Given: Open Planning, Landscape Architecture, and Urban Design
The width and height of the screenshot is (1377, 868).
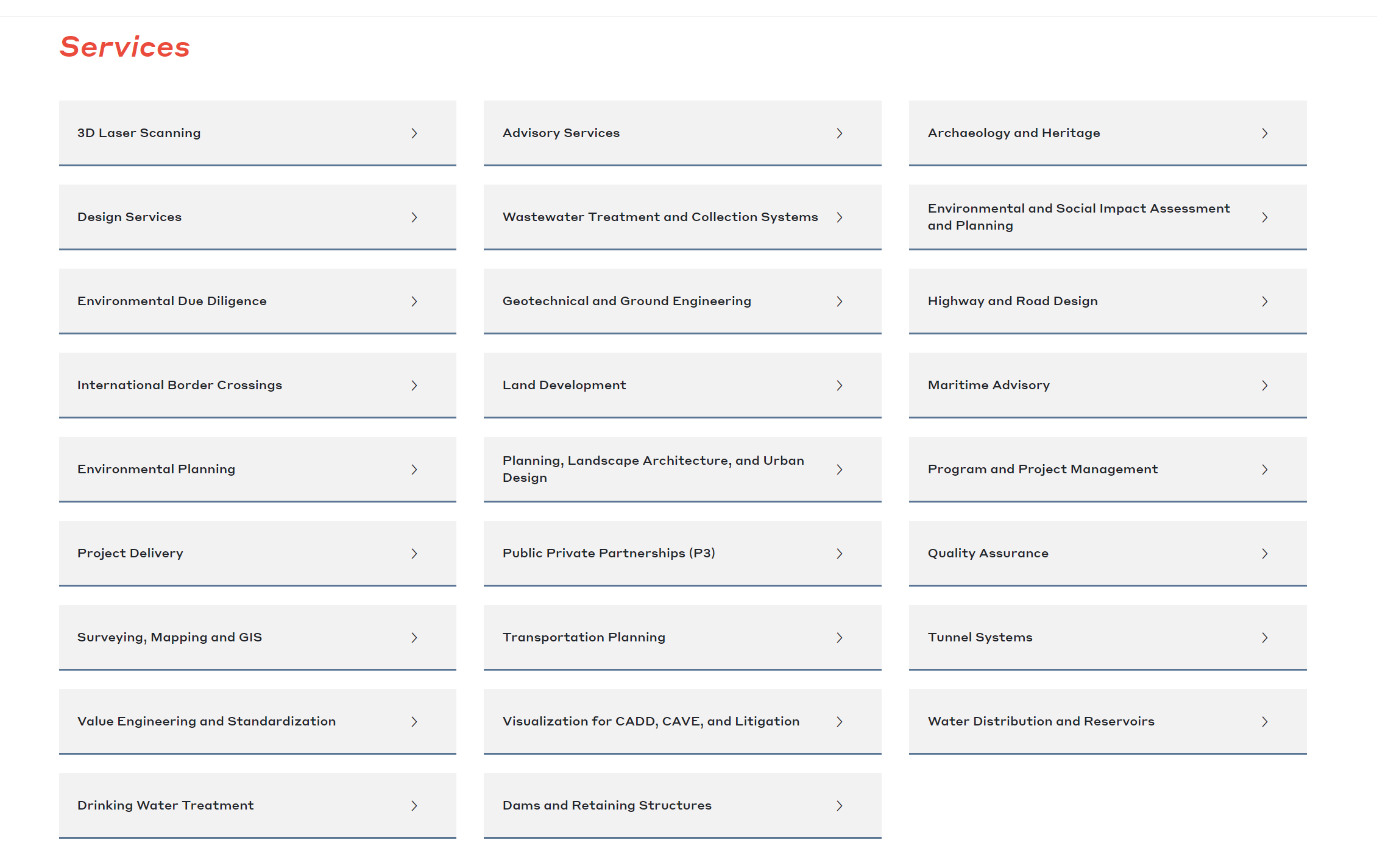Looking at the screenshot, I should coord(682,469).
